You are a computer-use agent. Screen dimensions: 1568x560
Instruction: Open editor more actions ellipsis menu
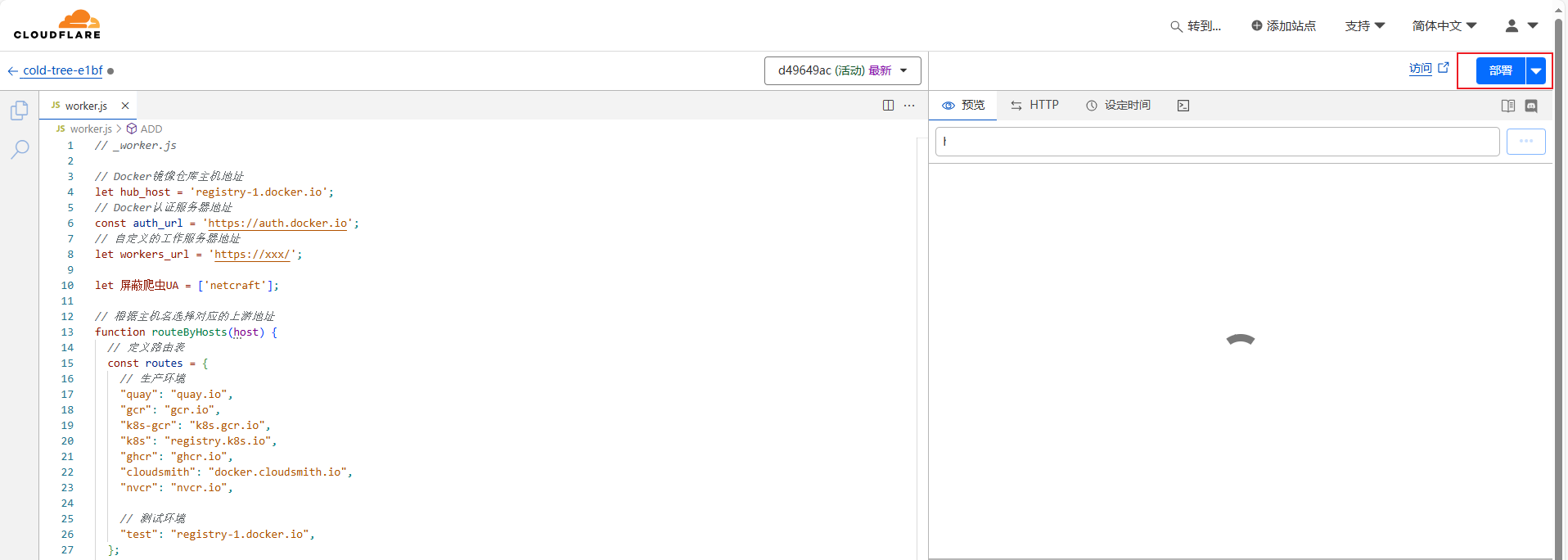click(909, 106)
